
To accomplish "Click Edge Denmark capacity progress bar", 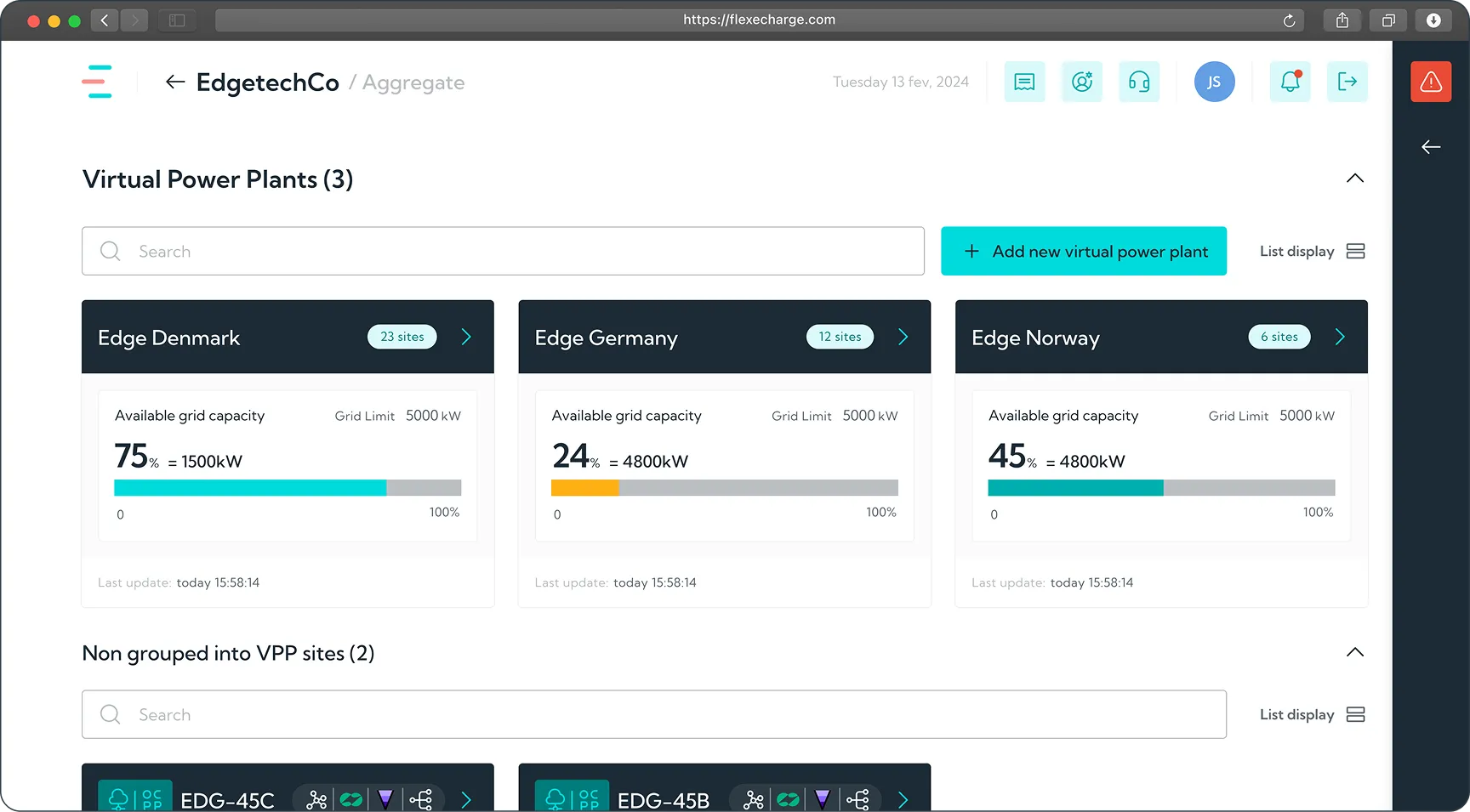I will coord(288,487).
